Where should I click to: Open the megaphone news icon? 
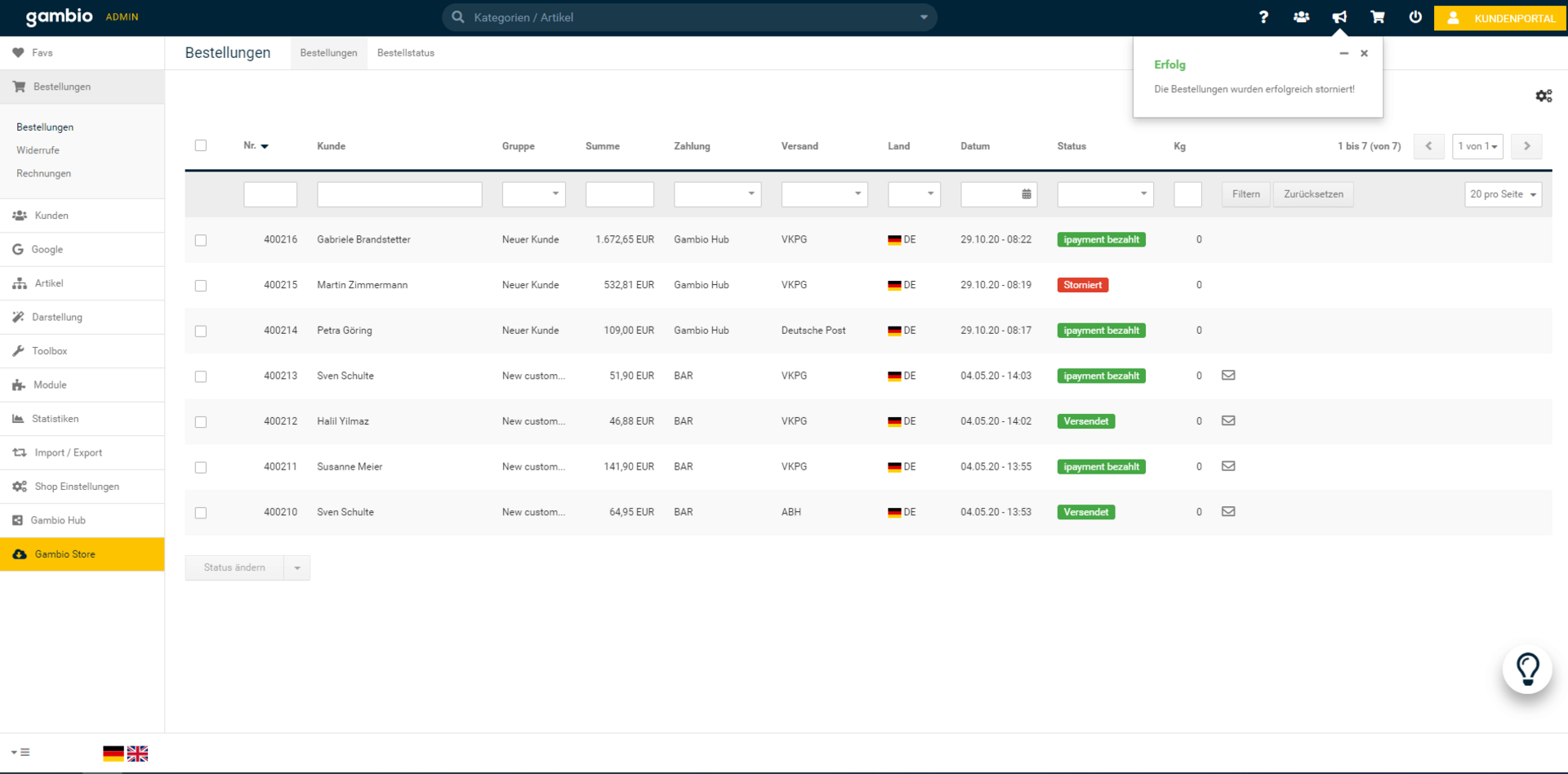click(1339, 17)
